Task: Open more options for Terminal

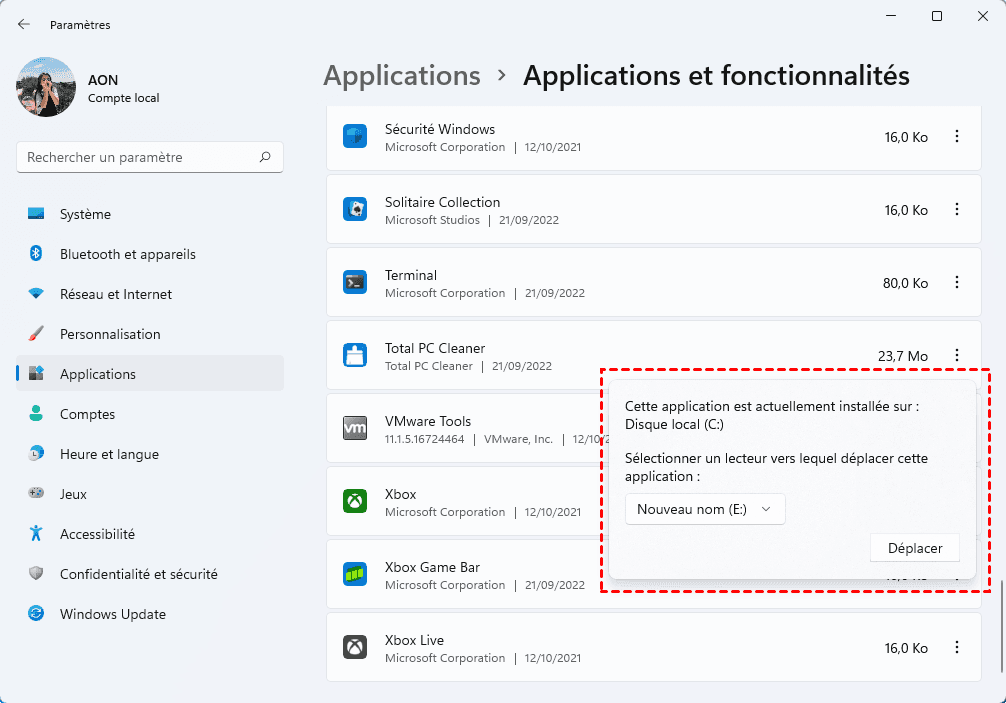Action: tap(957, 283)
